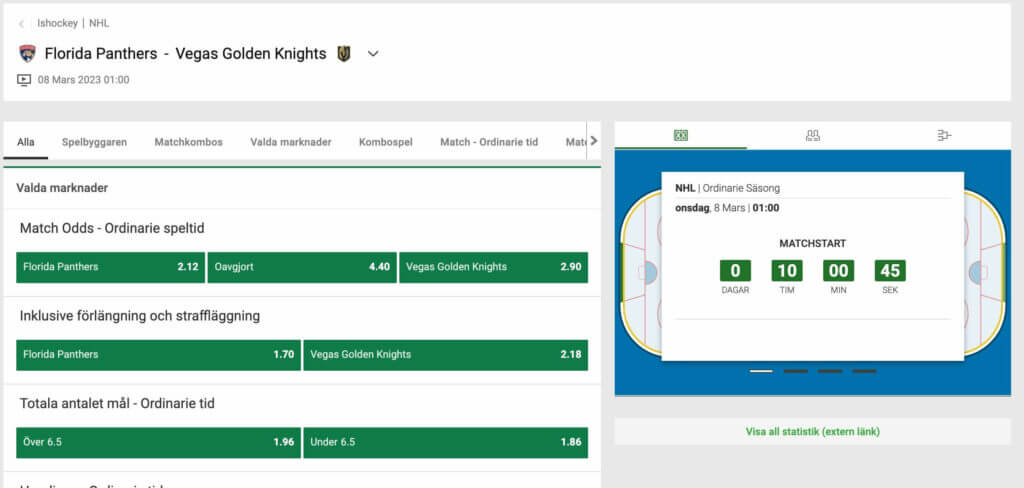The image size is (1024, 488).
Task: Click the Totala antalet mål heading
Action: (117, 404)
